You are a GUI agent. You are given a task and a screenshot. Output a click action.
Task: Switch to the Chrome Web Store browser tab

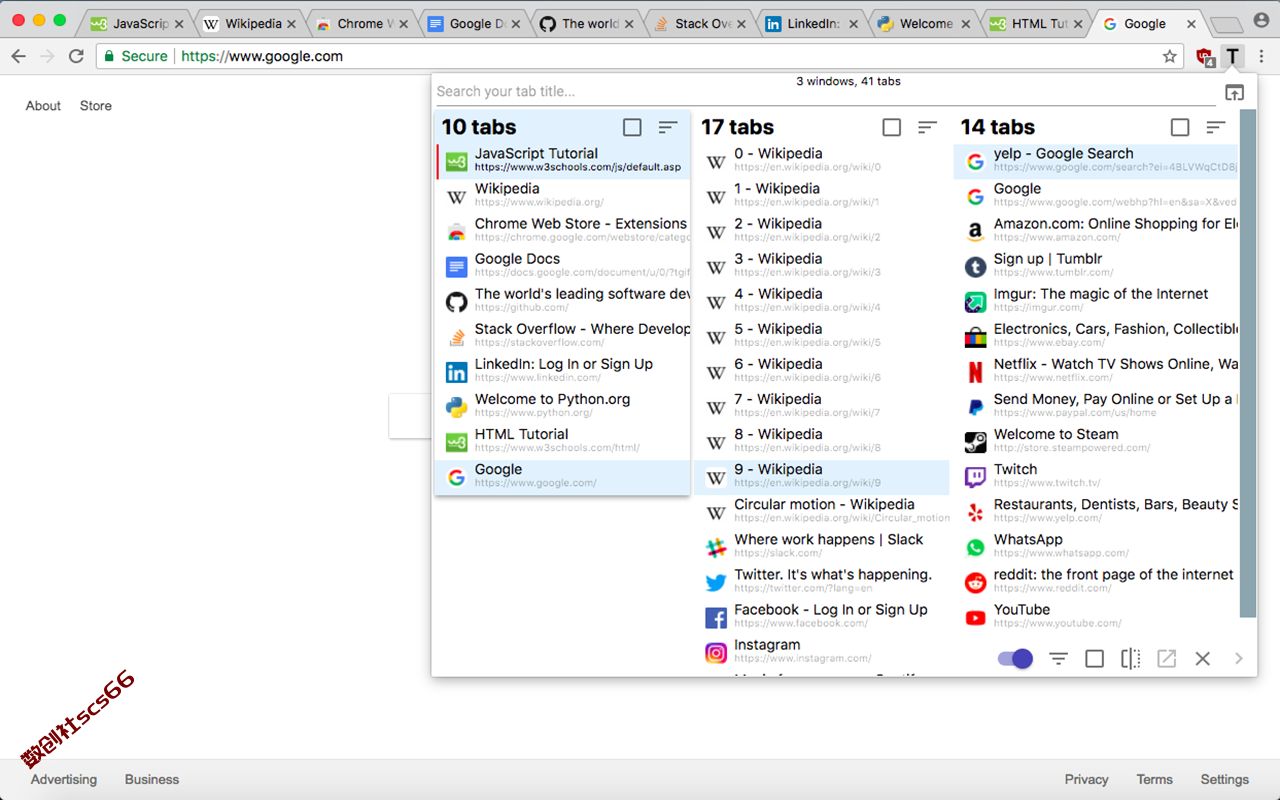(x=363, y=23)
